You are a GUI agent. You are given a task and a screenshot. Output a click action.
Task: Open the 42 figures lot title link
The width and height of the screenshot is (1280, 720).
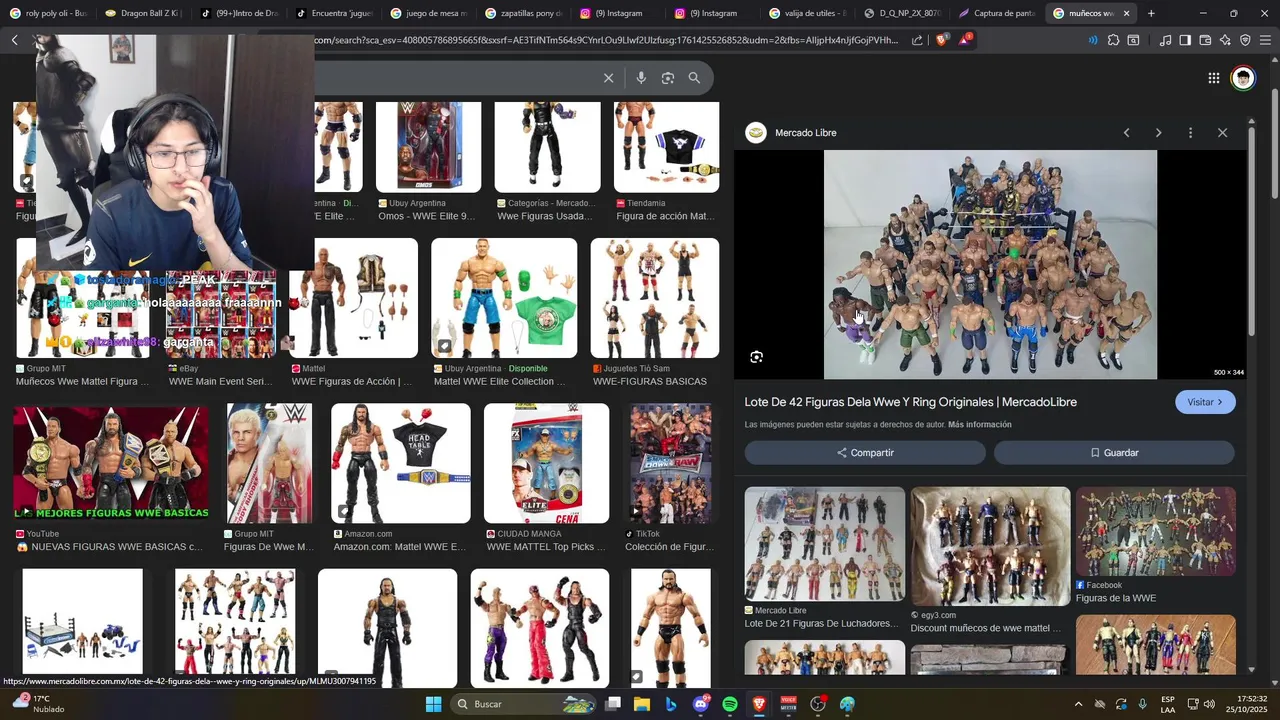tap(911, 402)
